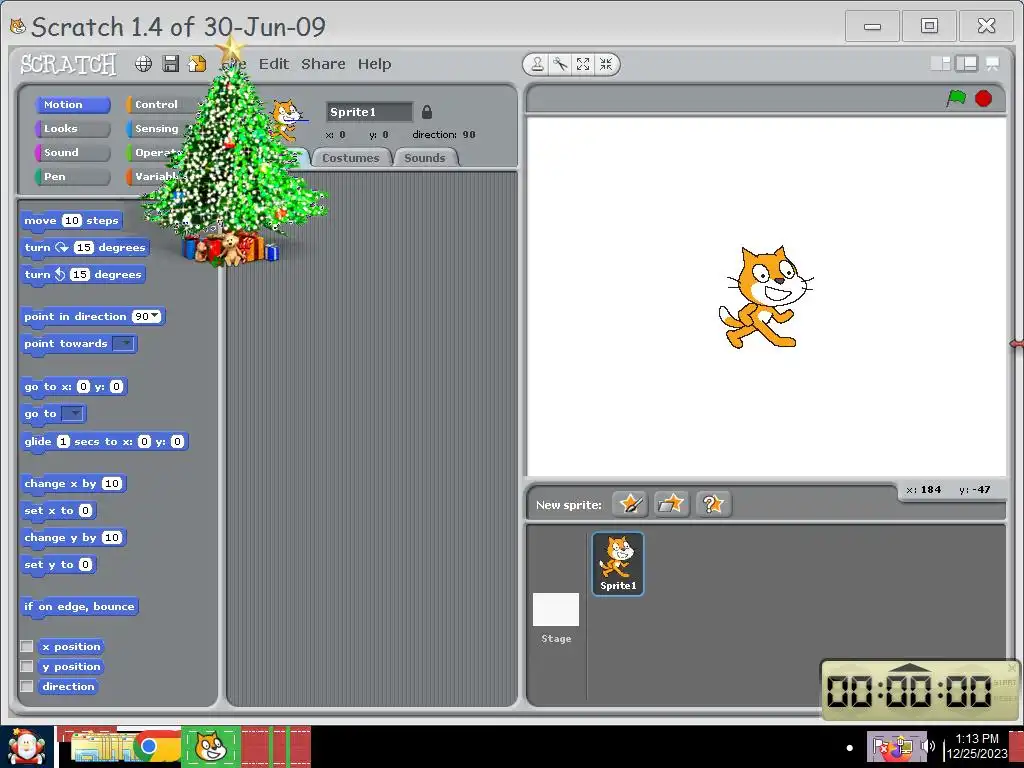Enable the direction reporter checkbox
The image size is (1024, 768).
[x=27, y=686]
